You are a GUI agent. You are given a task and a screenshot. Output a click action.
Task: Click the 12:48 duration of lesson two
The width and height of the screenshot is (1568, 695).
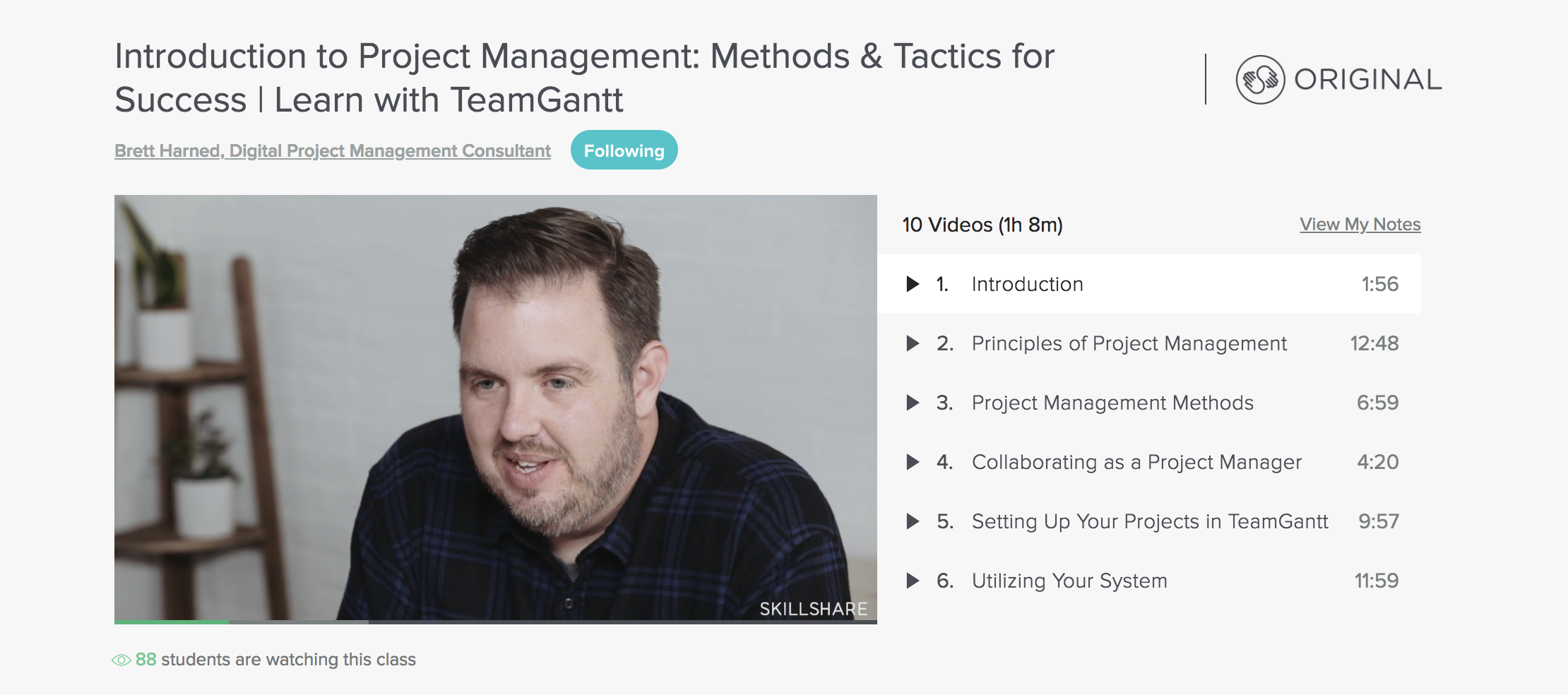click(x=1374, y=343)
